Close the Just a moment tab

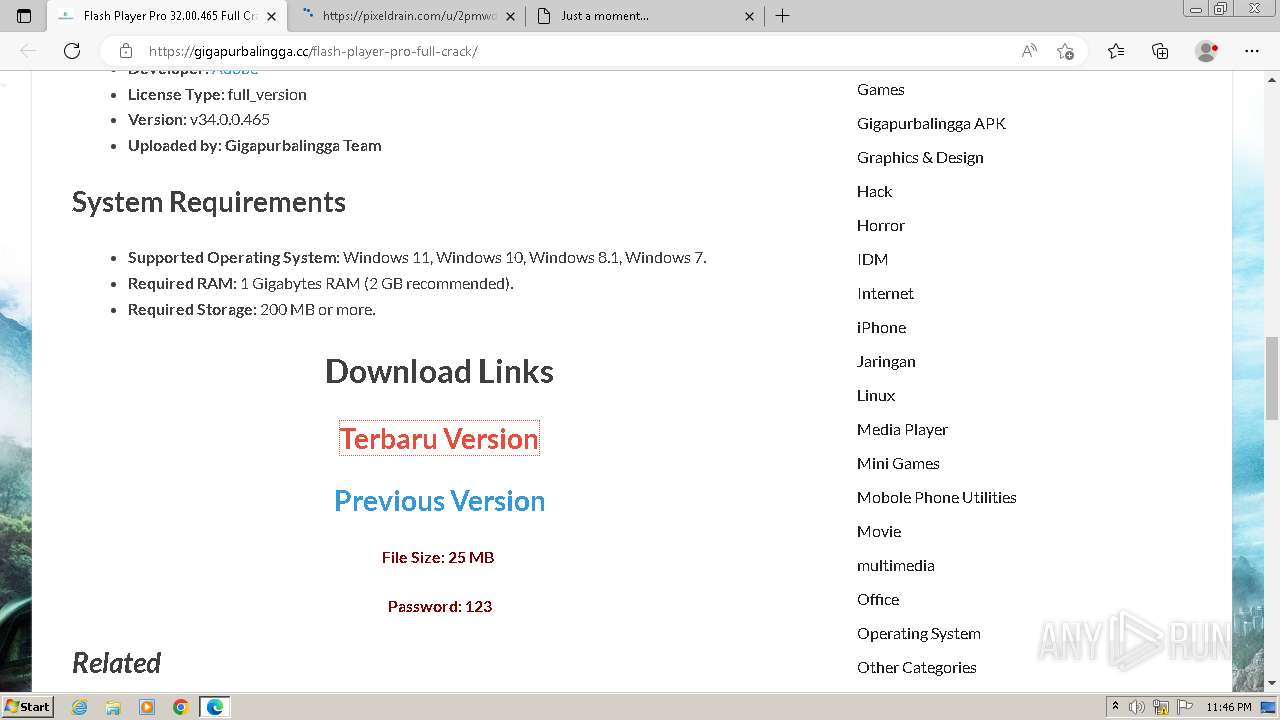[x=750, y=16]
